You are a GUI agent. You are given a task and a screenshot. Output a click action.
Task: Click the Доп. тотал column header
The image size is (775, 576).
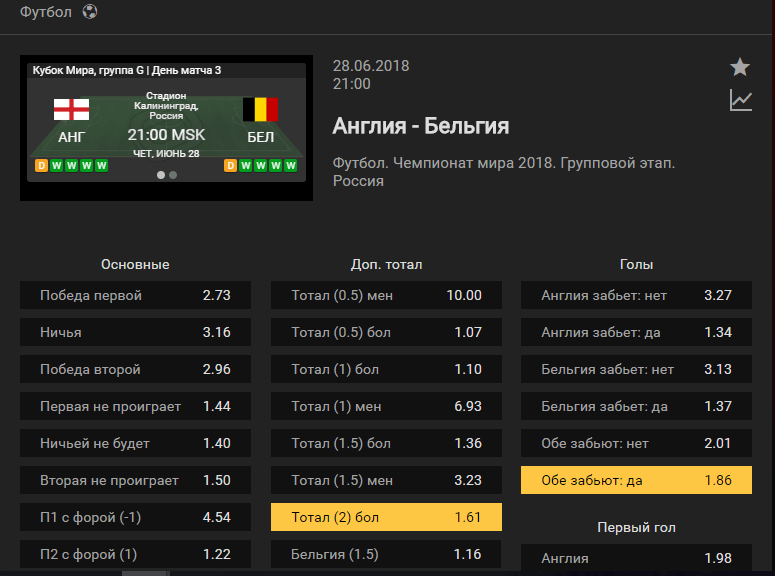click(x=387, y=265)
